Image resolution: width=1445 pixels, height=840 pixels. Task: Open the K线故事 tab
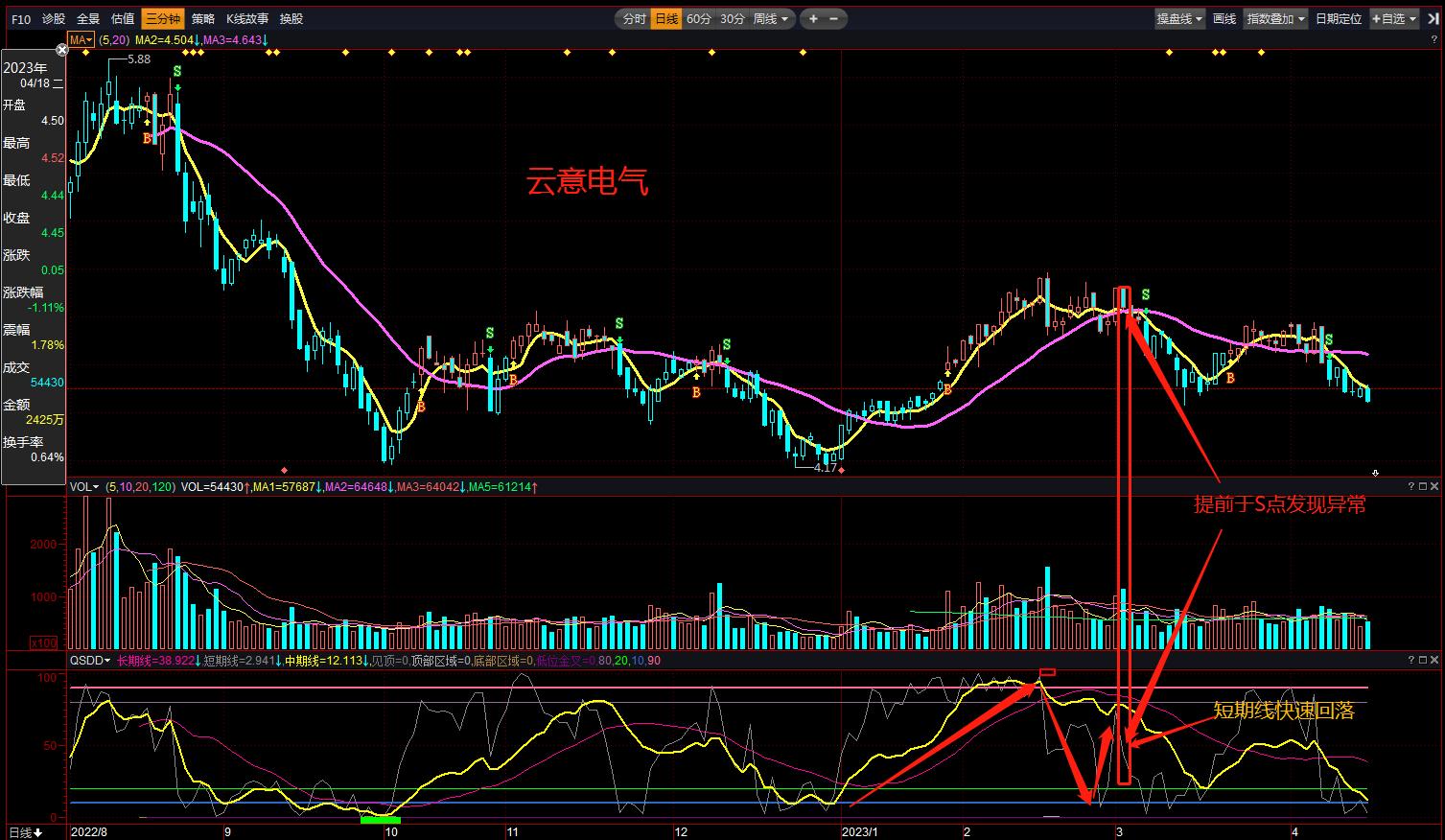[x=247, y=18]
